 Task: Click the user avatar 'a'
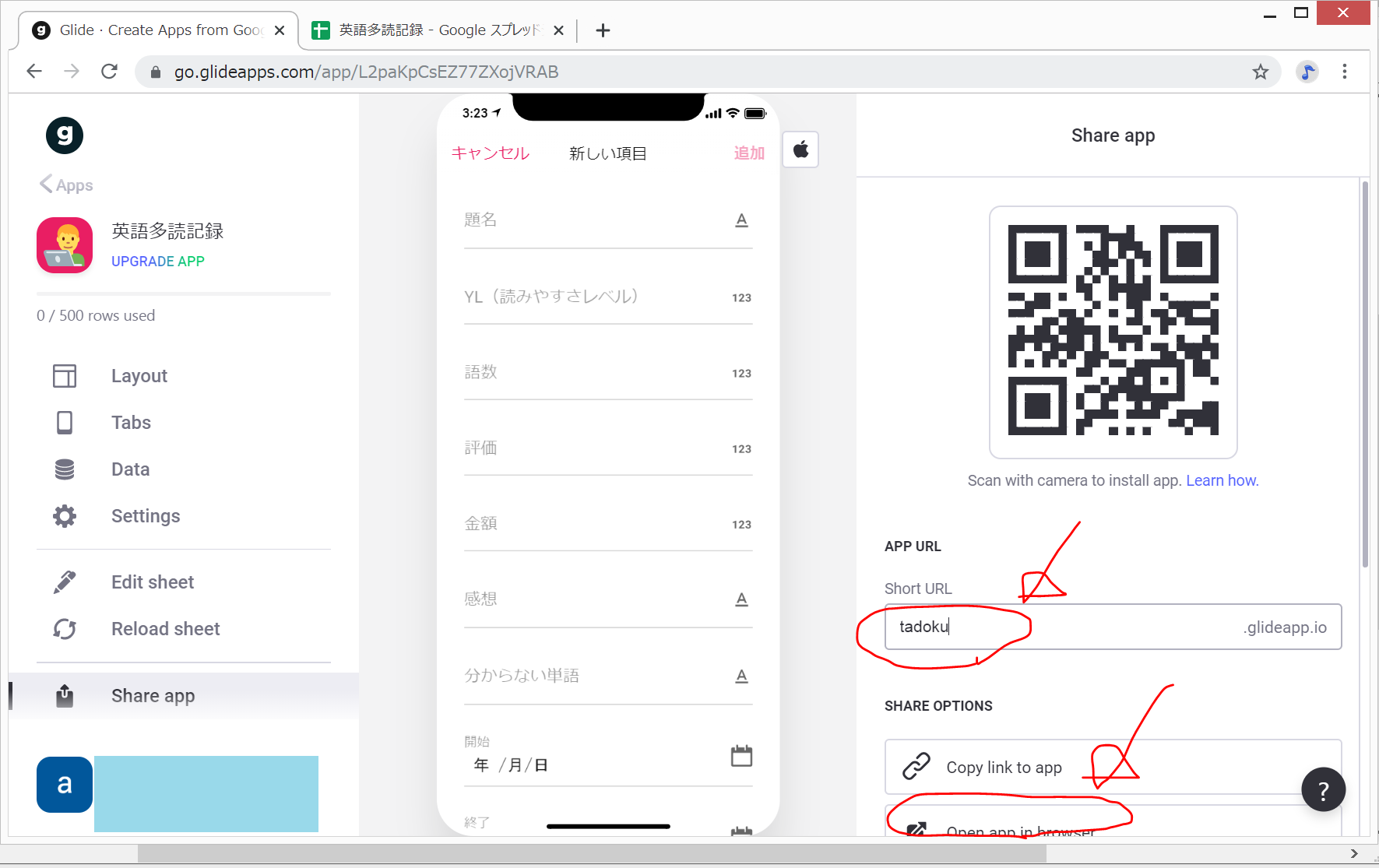65,785
